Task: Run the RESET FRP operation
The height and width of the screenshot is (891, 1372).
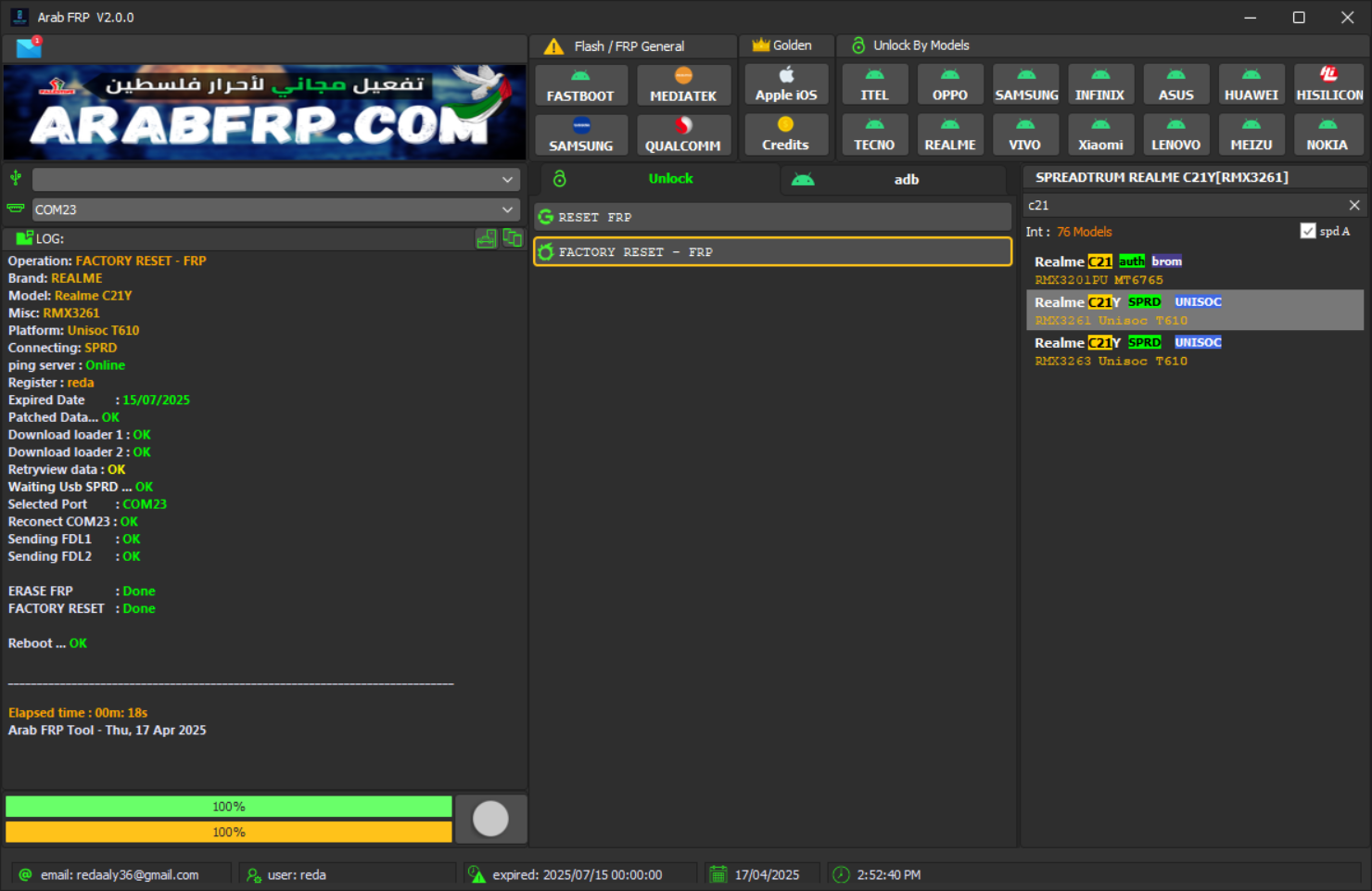Action: point(772,217)
